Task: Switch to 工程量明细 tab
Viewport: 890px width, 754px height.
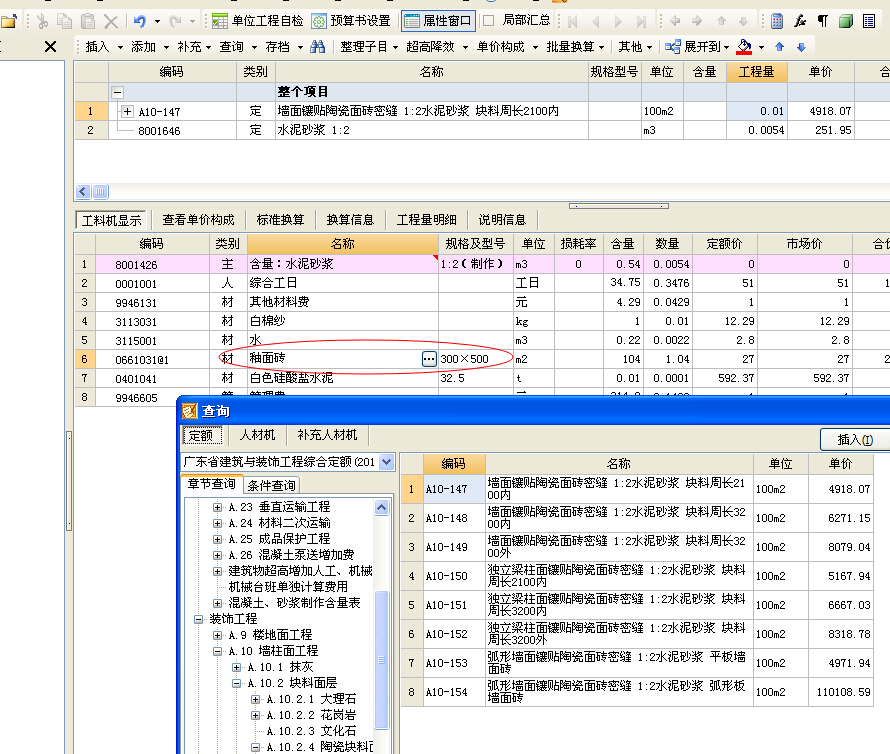Action: 426,220
